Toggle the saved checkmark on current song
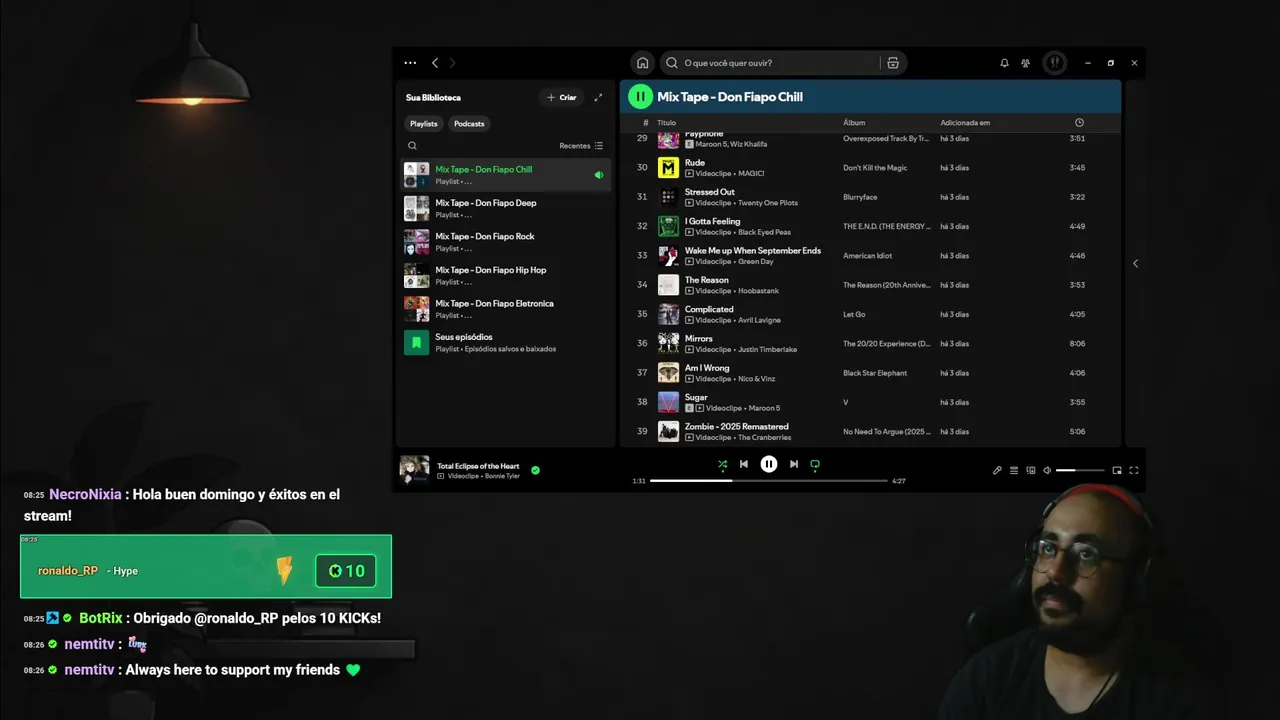 pyautogui.click(x=535, y=470)
